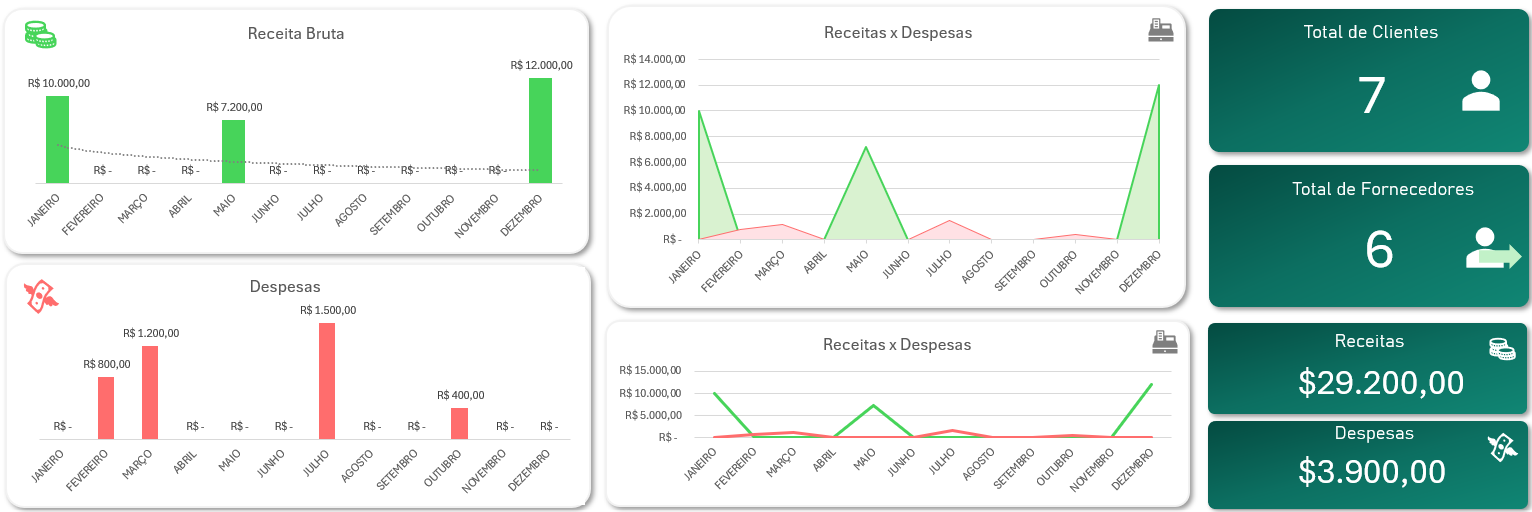1532x512 pixels.
Task: Click the $3.900,00 Despesas total value
Action: tap(1372, 471)
